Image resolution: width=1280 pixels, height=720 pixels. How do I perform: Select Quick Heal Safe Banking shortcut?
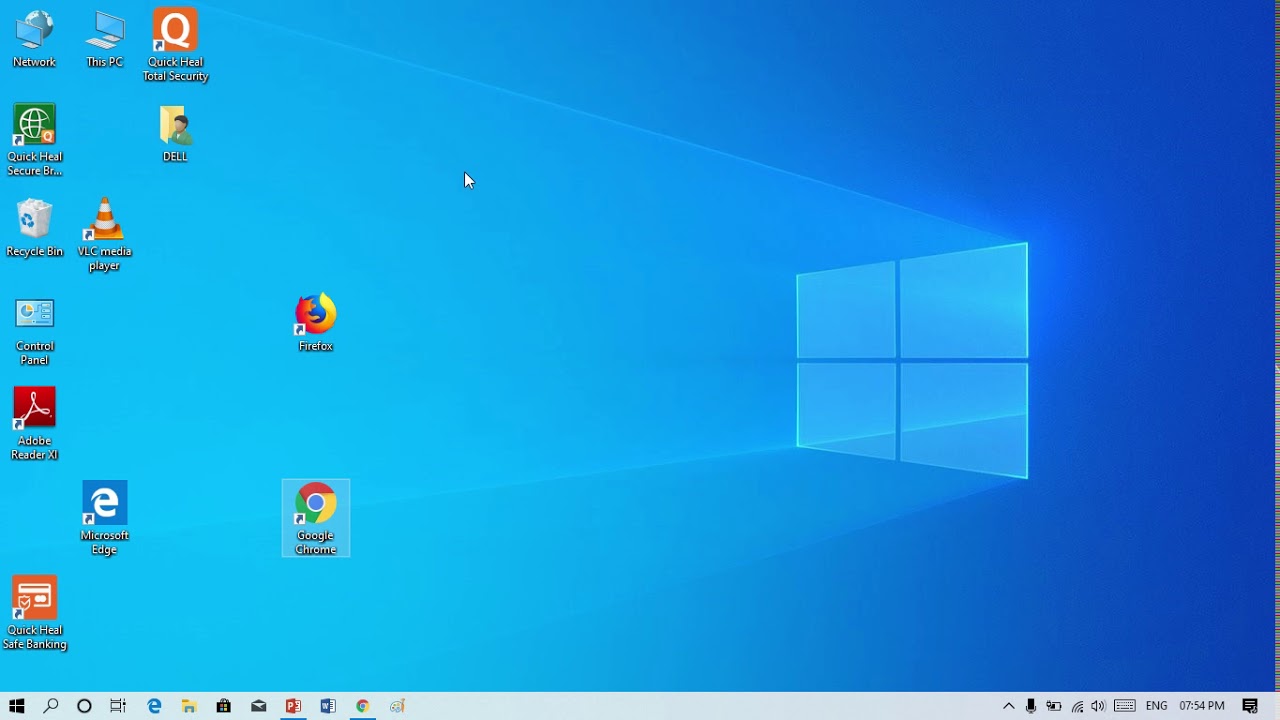click(34, 614)
